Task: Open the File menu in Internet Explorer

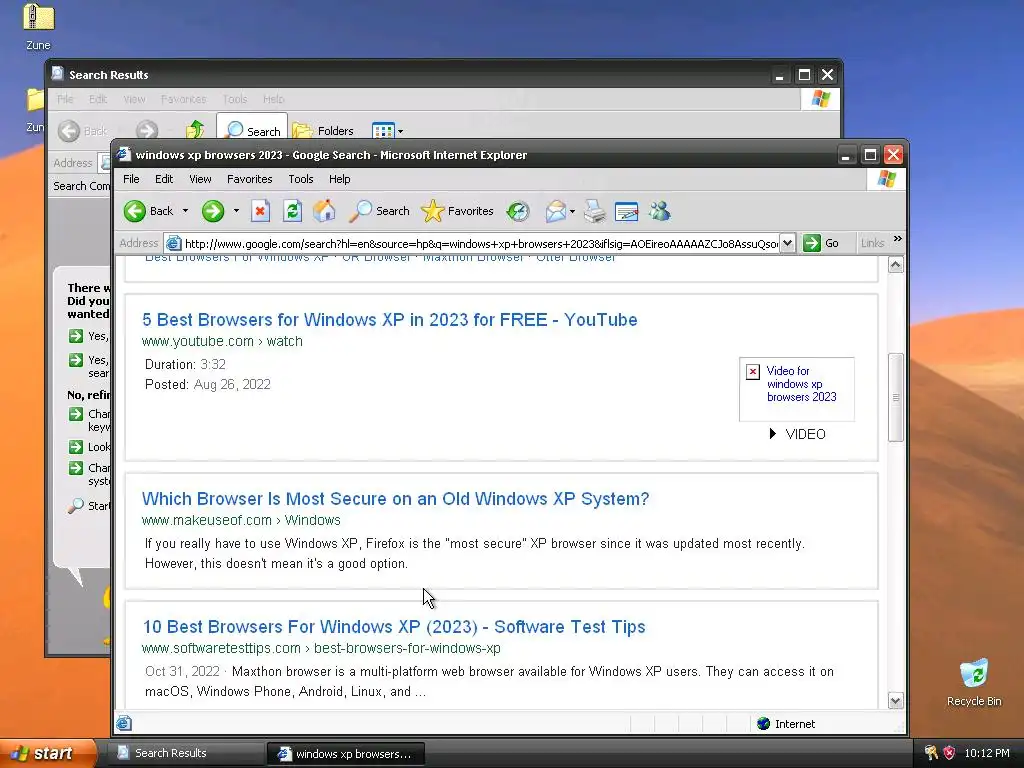Action: [131, 179]
